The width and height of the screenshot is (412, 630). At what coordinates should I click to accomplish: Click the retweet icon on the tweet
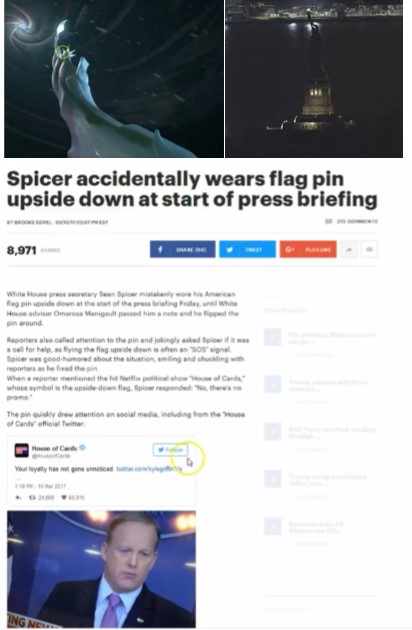click(32, 497)
